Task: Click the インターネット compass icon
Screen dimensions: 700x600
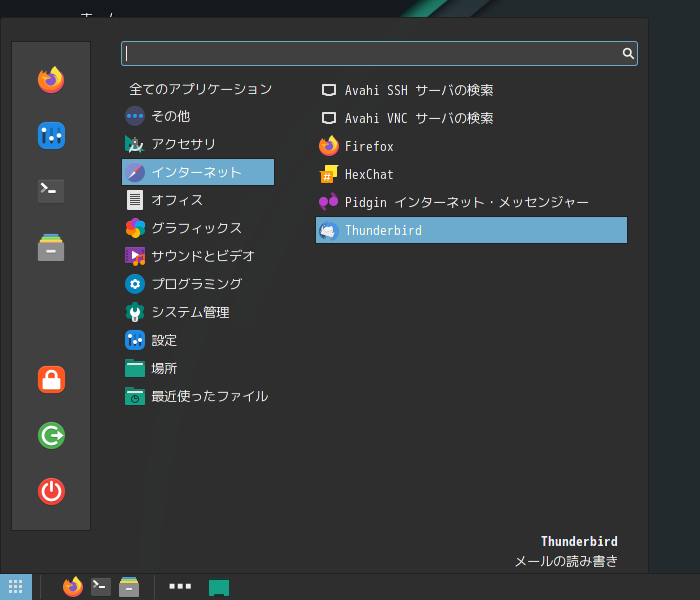Action: click(x=135, y=172)
